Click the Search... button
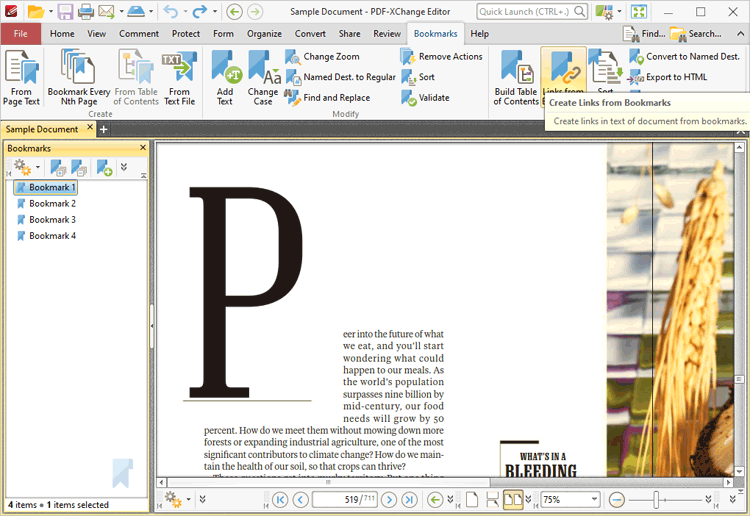This screenshot has height=516, width=750. (x=695, y=33)
